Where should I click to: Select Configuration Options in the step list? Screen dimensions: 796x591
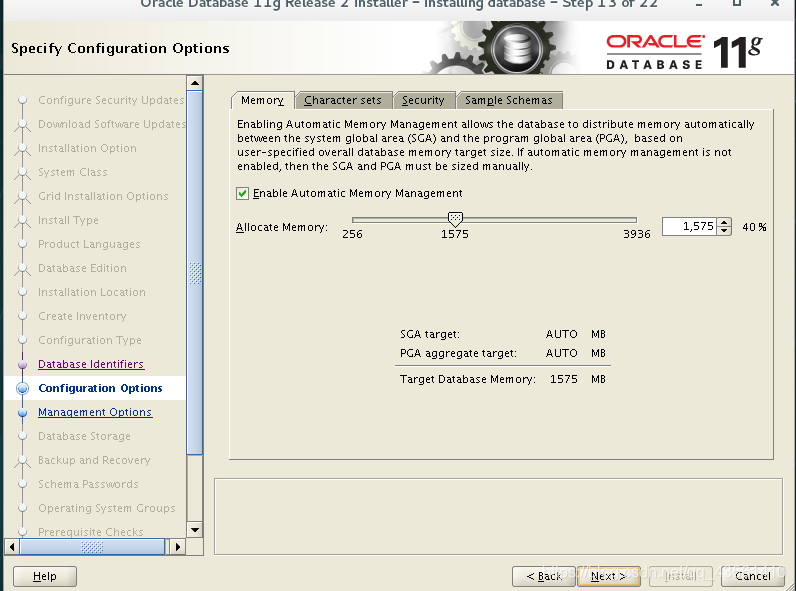click(101, 388)
